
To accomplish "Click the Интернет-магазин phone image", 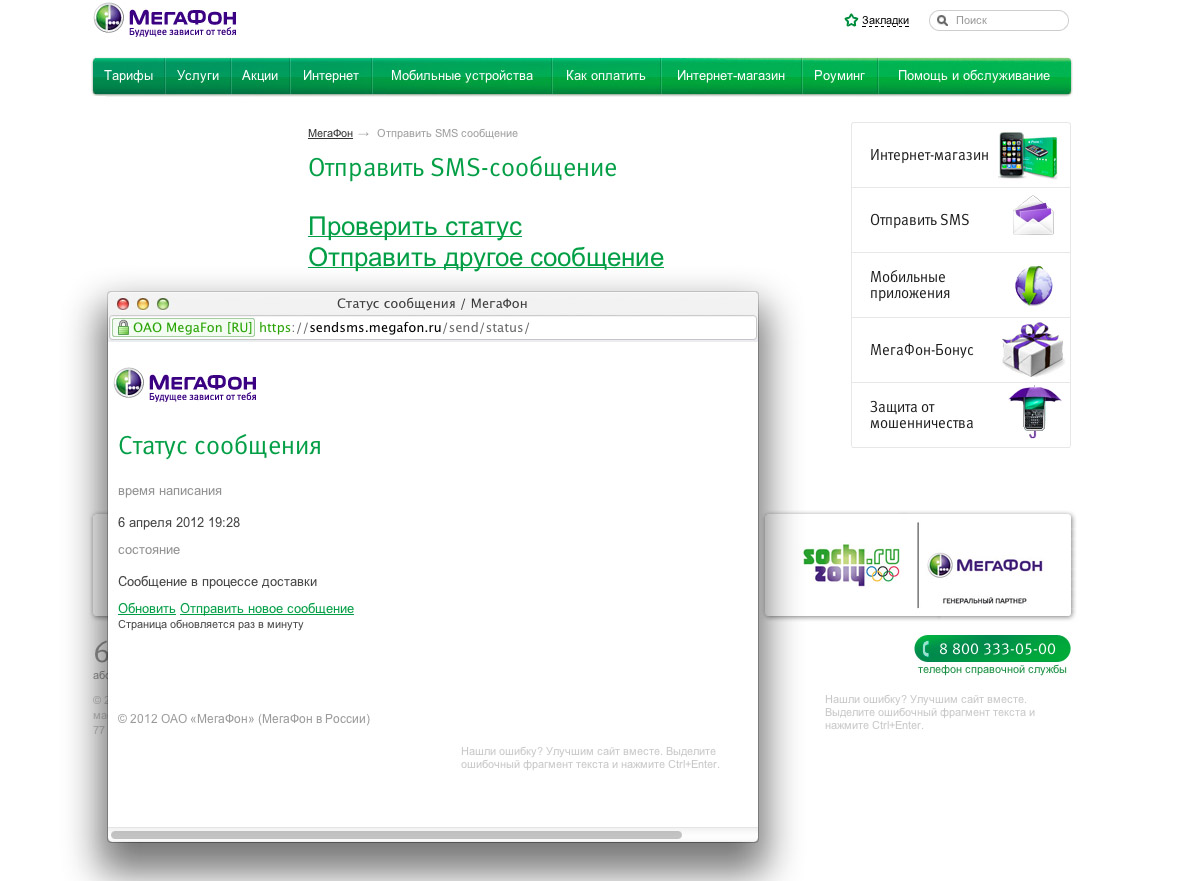I will coord(1028,155).
